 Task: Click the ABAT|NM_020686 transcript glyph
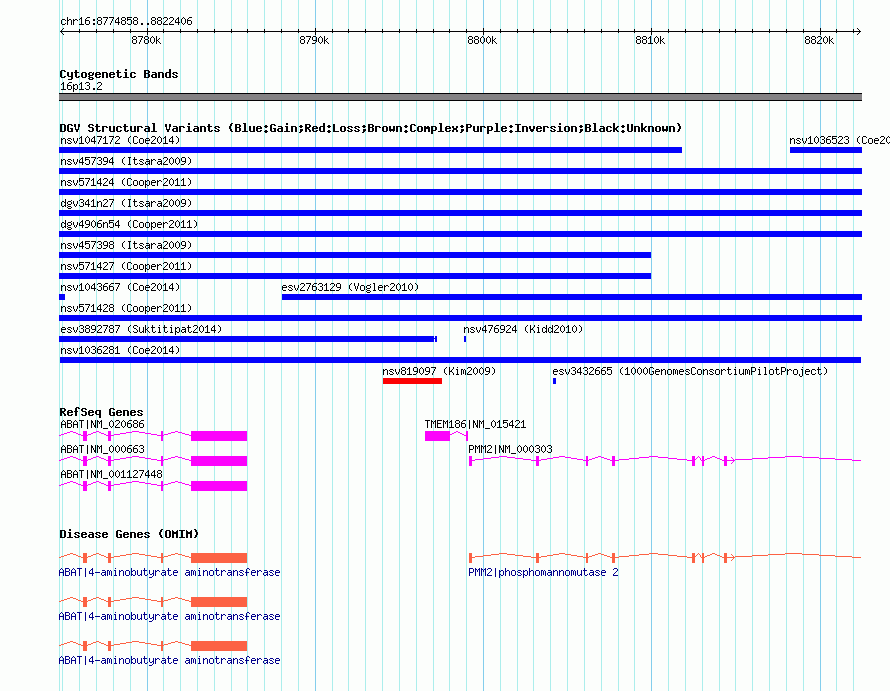coord(153,435)
